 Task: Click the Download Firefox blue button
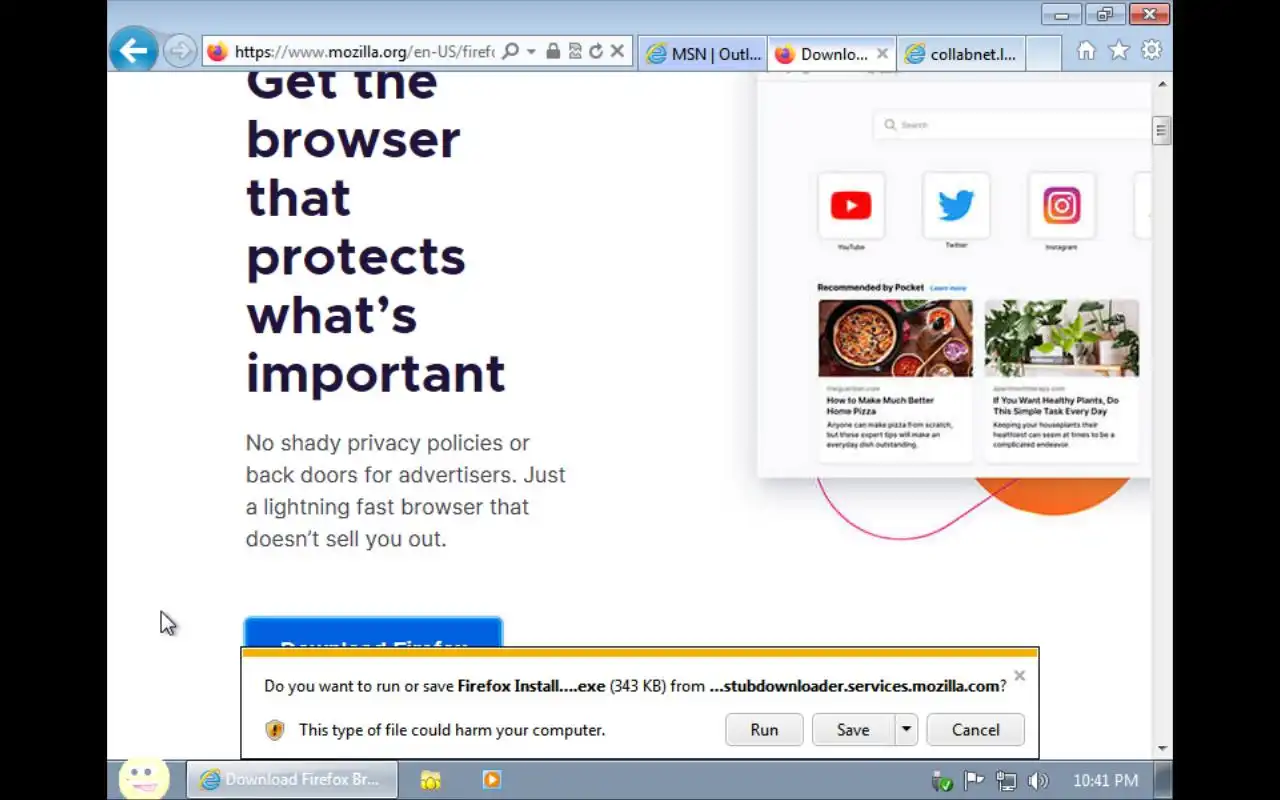(x=373, y=634)
